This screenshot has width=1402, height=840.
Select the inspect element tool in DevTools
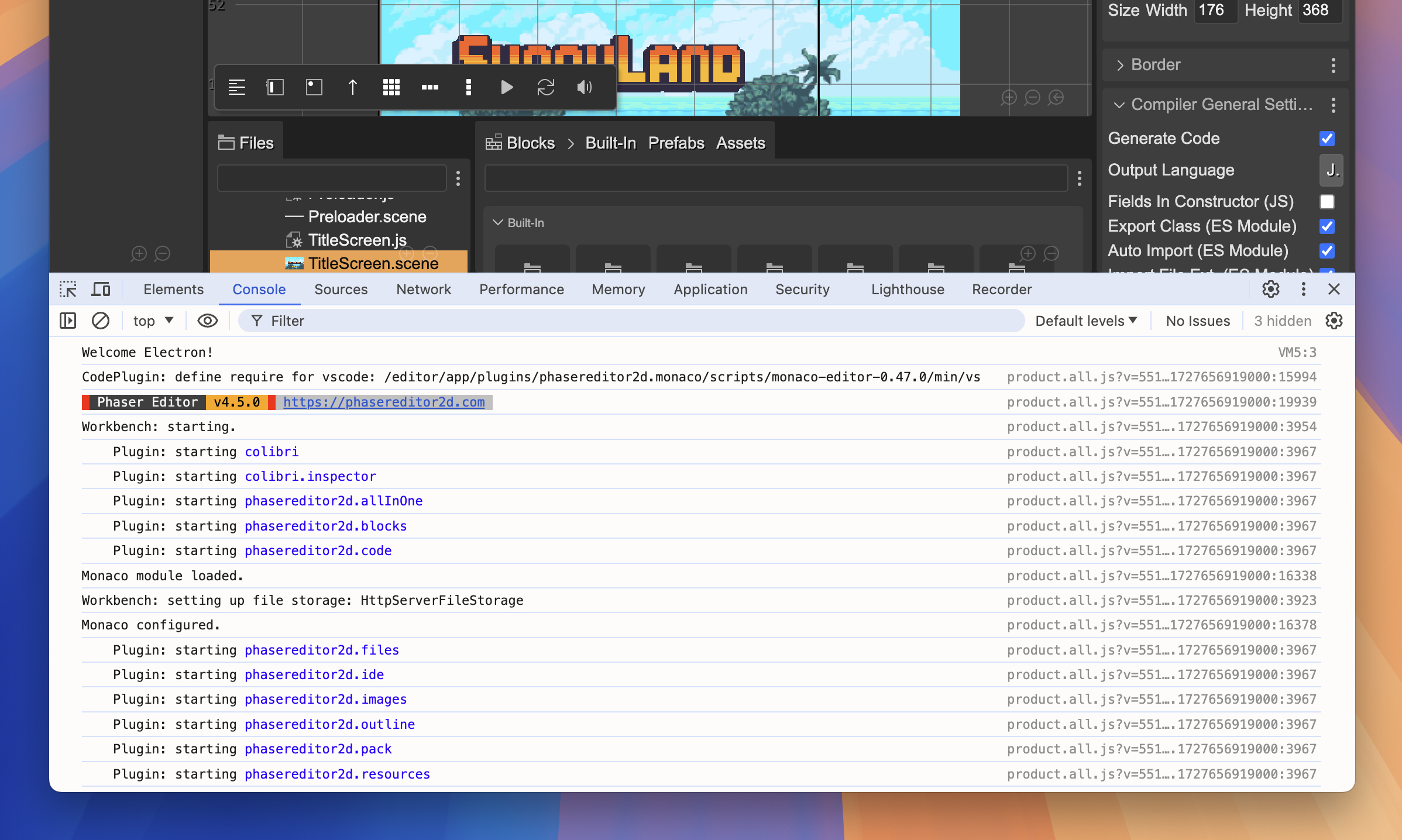[68, 289]
